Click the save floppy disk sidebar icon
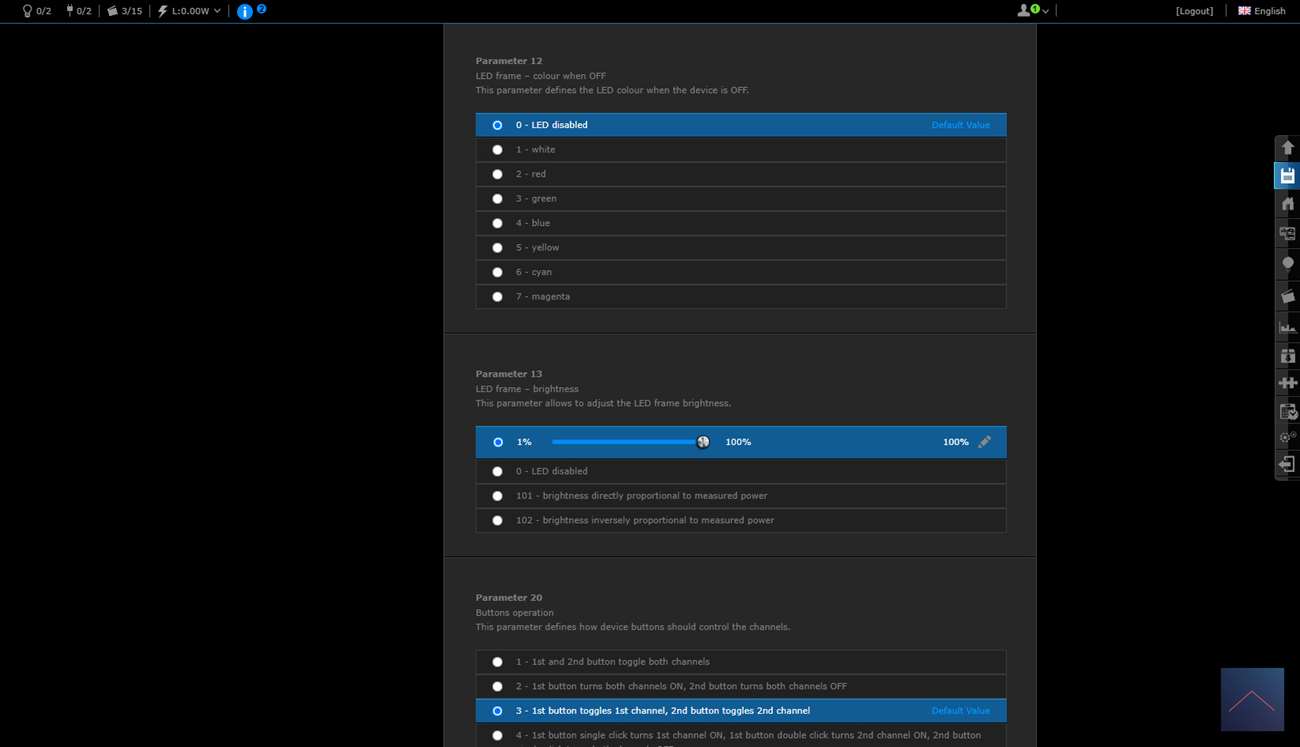Viewport: 1300px width, 747px height. click(1287, 176)
